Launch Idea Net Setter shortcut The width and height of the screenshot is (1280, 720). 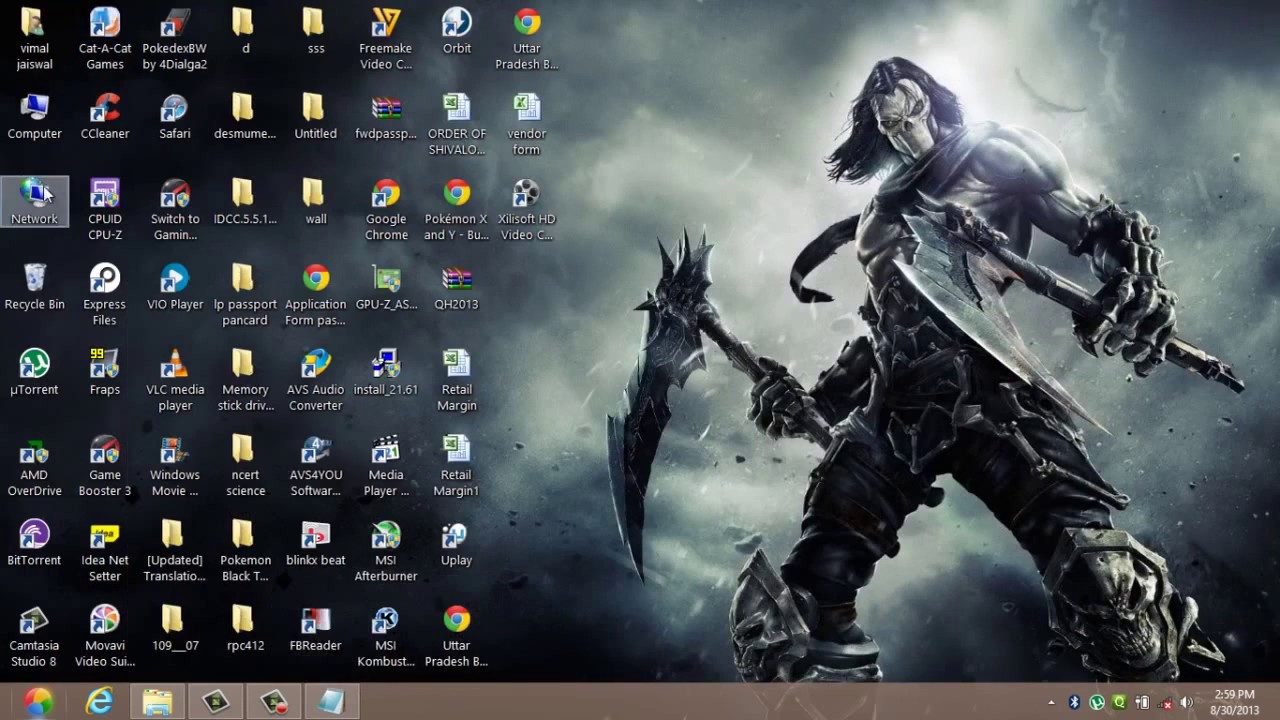pyautogui.click(x=105, y=552)
